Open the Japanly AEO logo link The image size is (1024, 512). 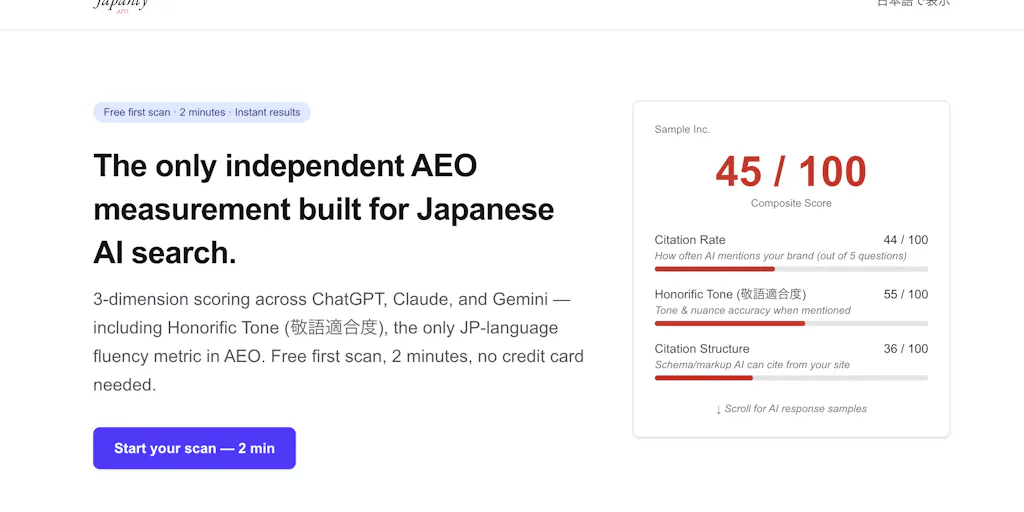point(121,5)
